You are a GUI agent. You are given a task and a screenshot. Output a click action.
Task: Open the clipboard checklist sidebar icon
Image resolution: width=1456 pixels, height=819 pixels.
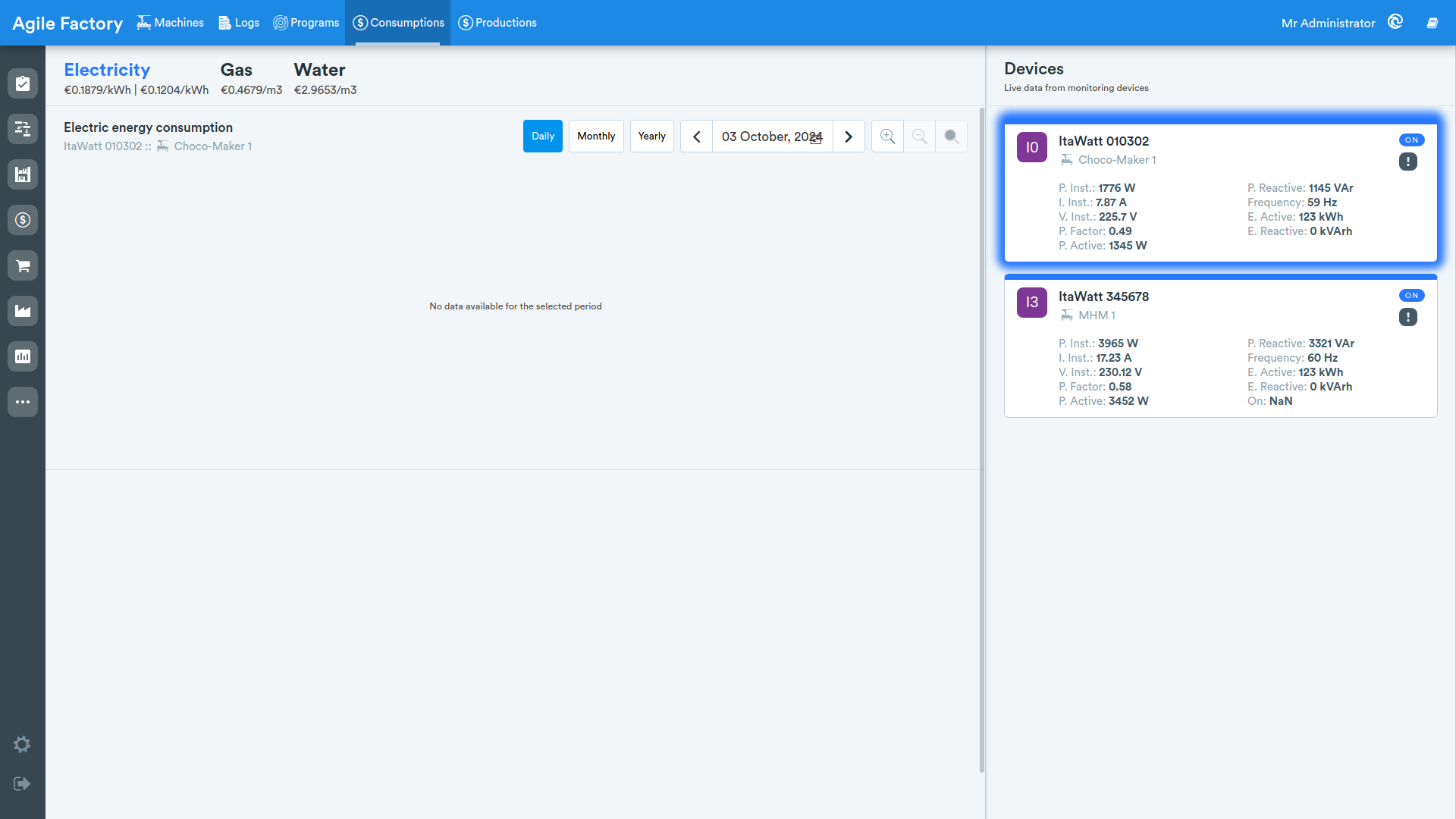tap(23, 83)
